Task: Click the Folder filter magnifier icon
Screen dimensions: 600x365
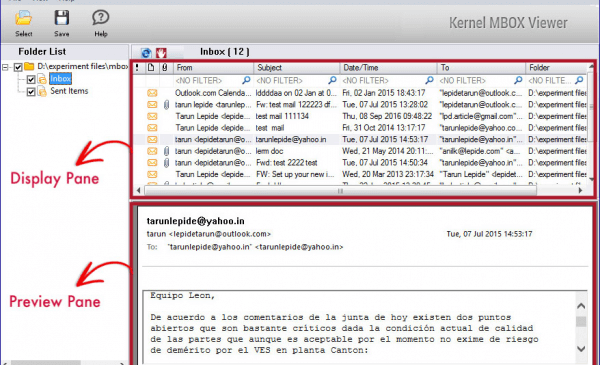Action: click(x=579, y=80)
